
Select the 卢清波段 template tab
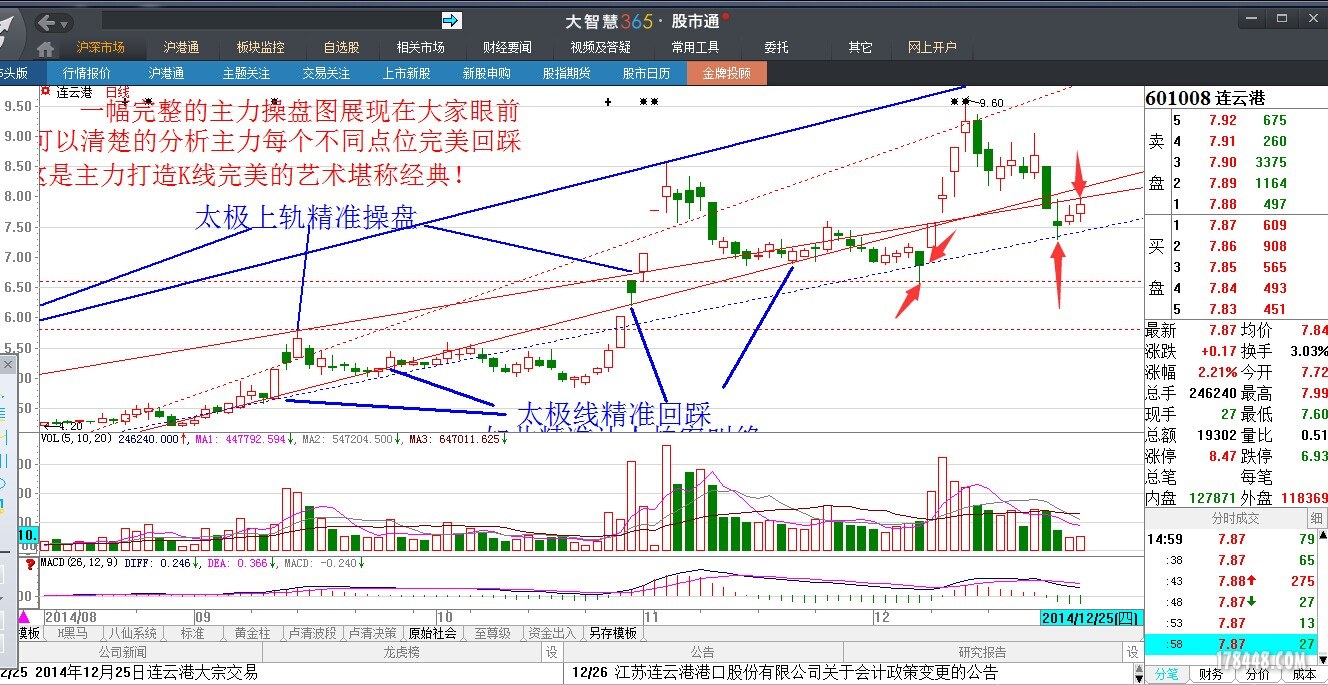pos(312,633)
